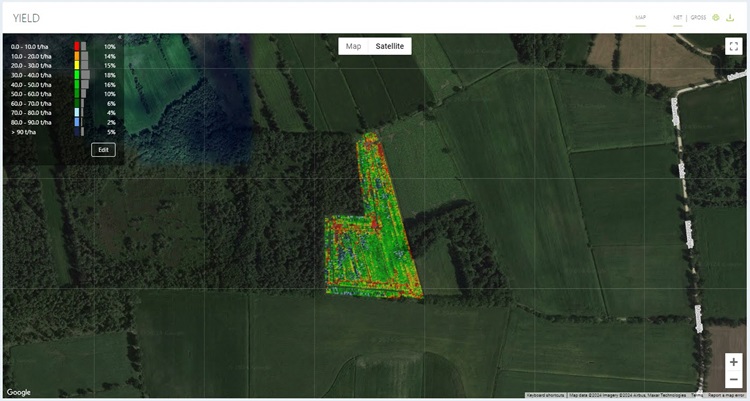Click the green locate target icon
This screenshot has height=401, width=750.
click(x=716, y=18)
